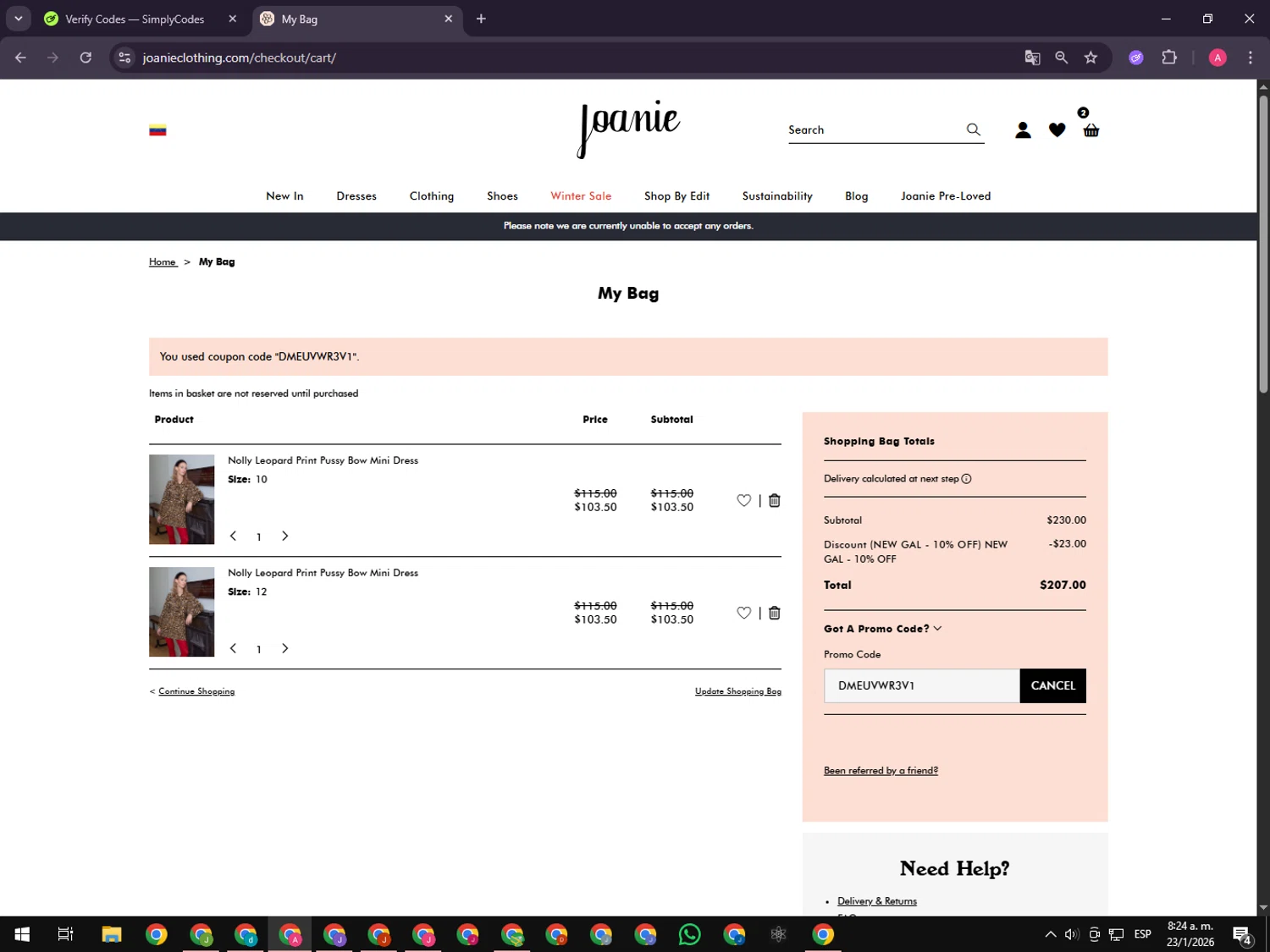Open the shopping basket icon
1270x952 pixels.
1091,130
